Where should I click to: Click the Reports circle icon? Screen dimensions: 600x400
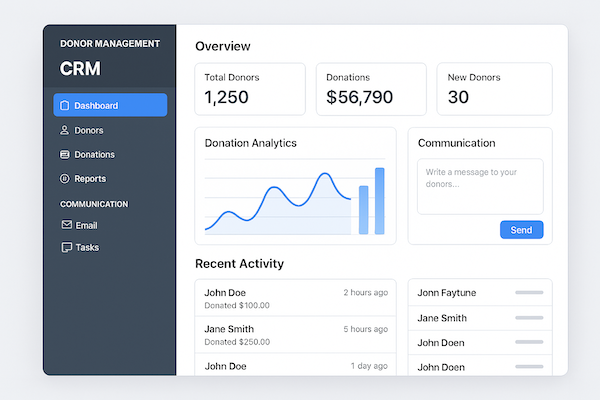click(65, 178)
